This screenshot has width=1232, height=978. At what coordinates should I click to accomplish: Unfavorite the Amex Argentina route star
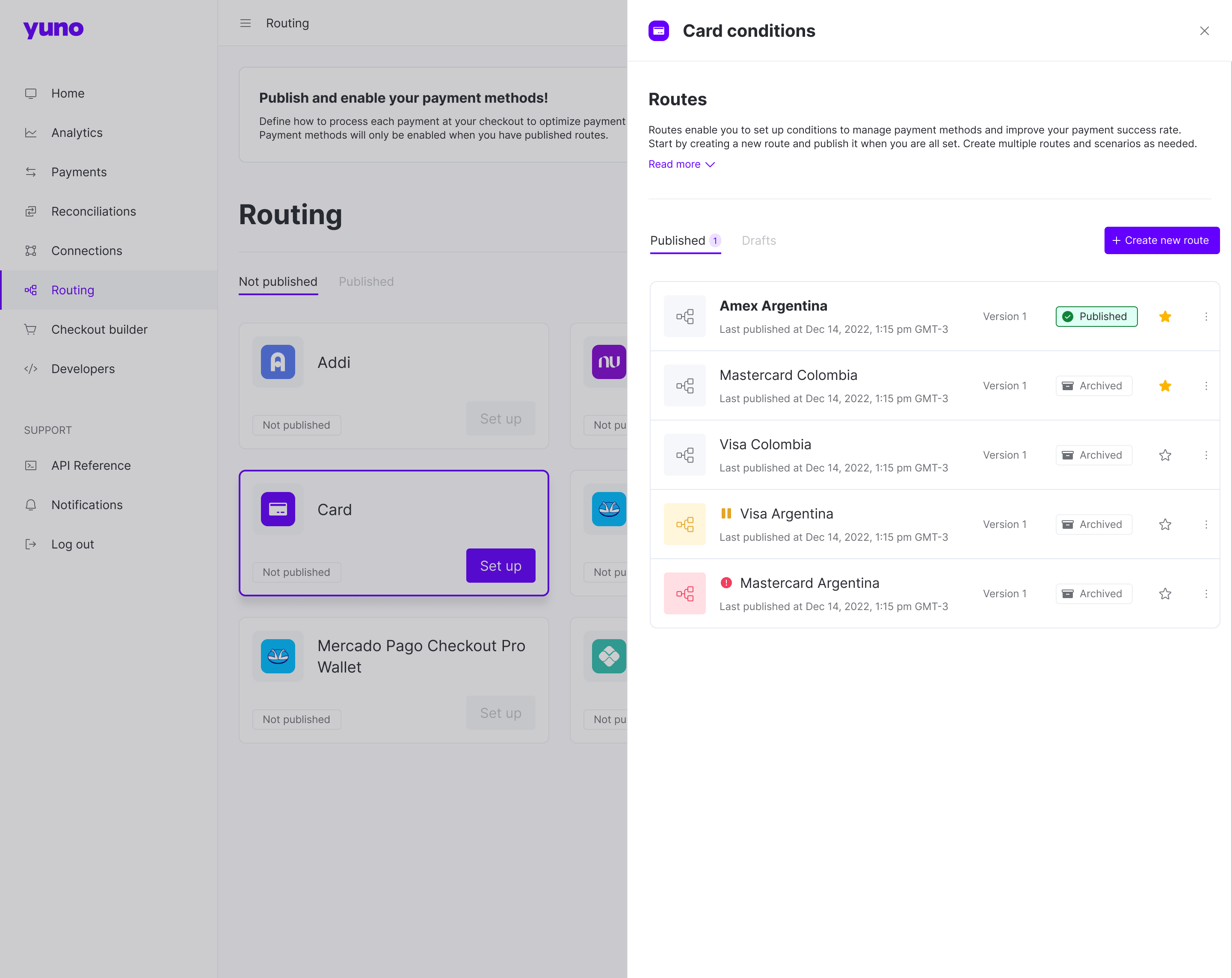(x=1165, y=317)
